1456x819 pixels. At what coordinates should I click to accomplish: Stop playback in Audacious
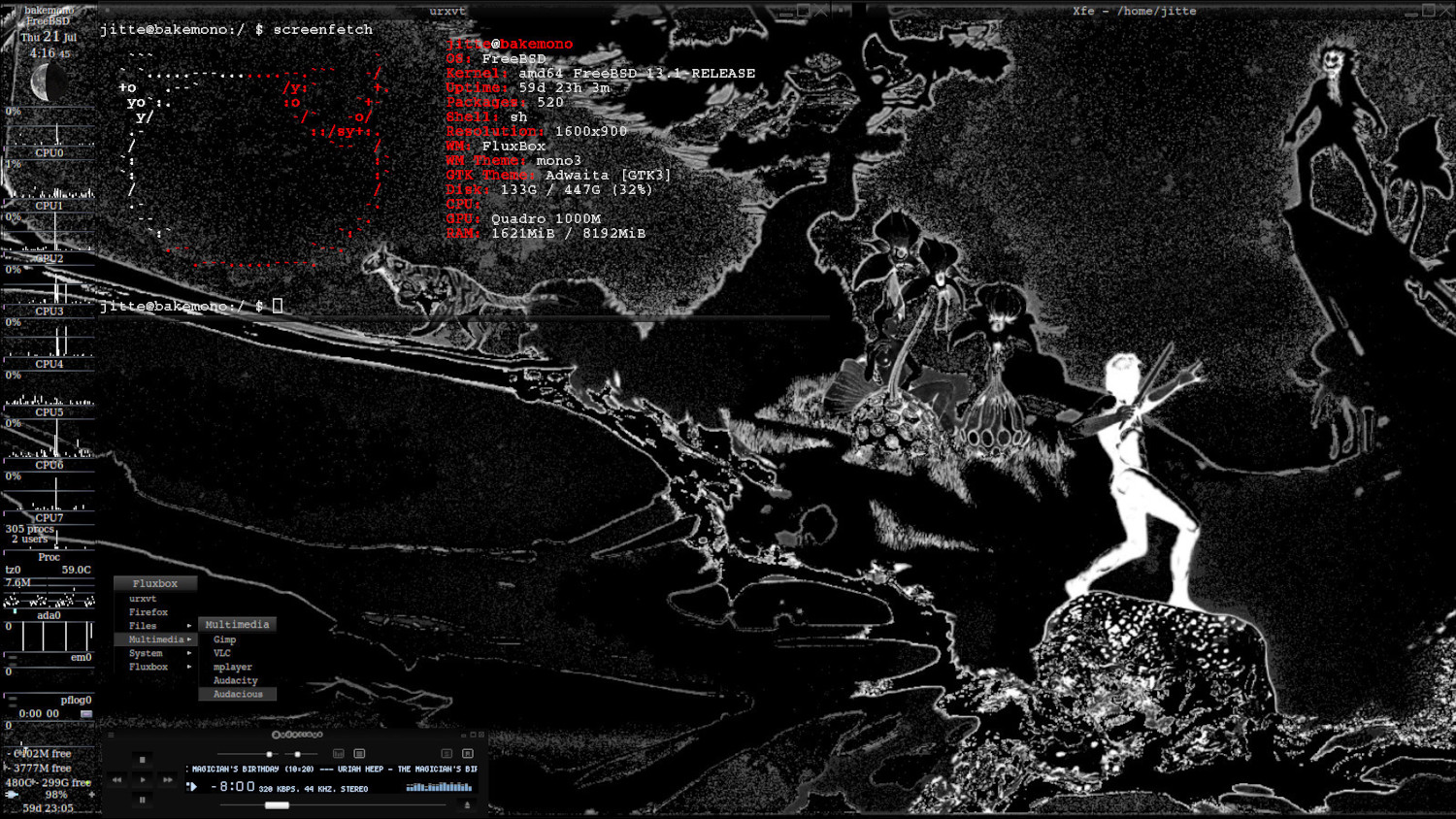[143, 760]
